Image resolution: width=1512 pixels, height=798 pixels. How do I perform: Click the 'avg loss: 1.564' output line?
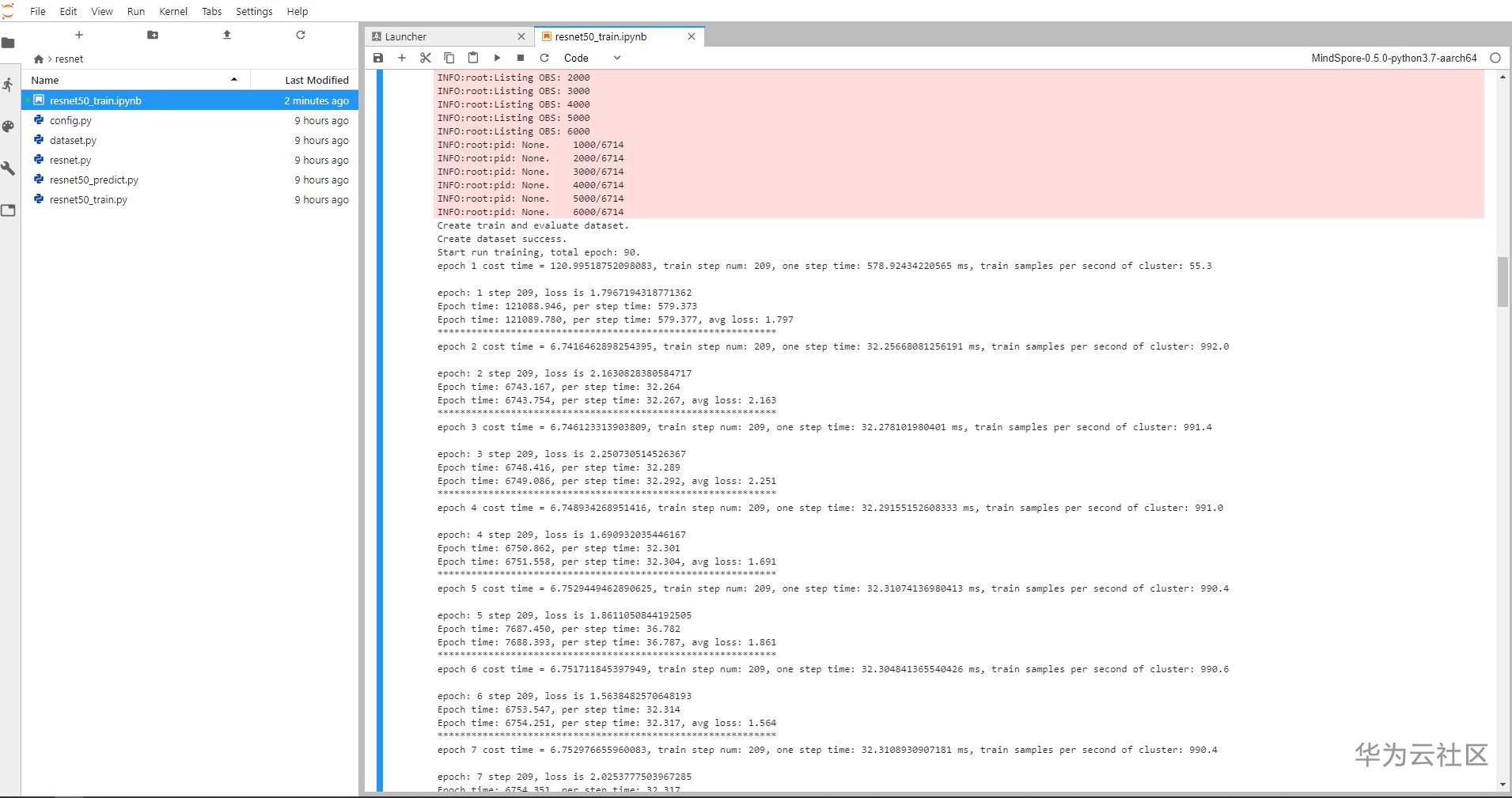[x=607, y=723]
